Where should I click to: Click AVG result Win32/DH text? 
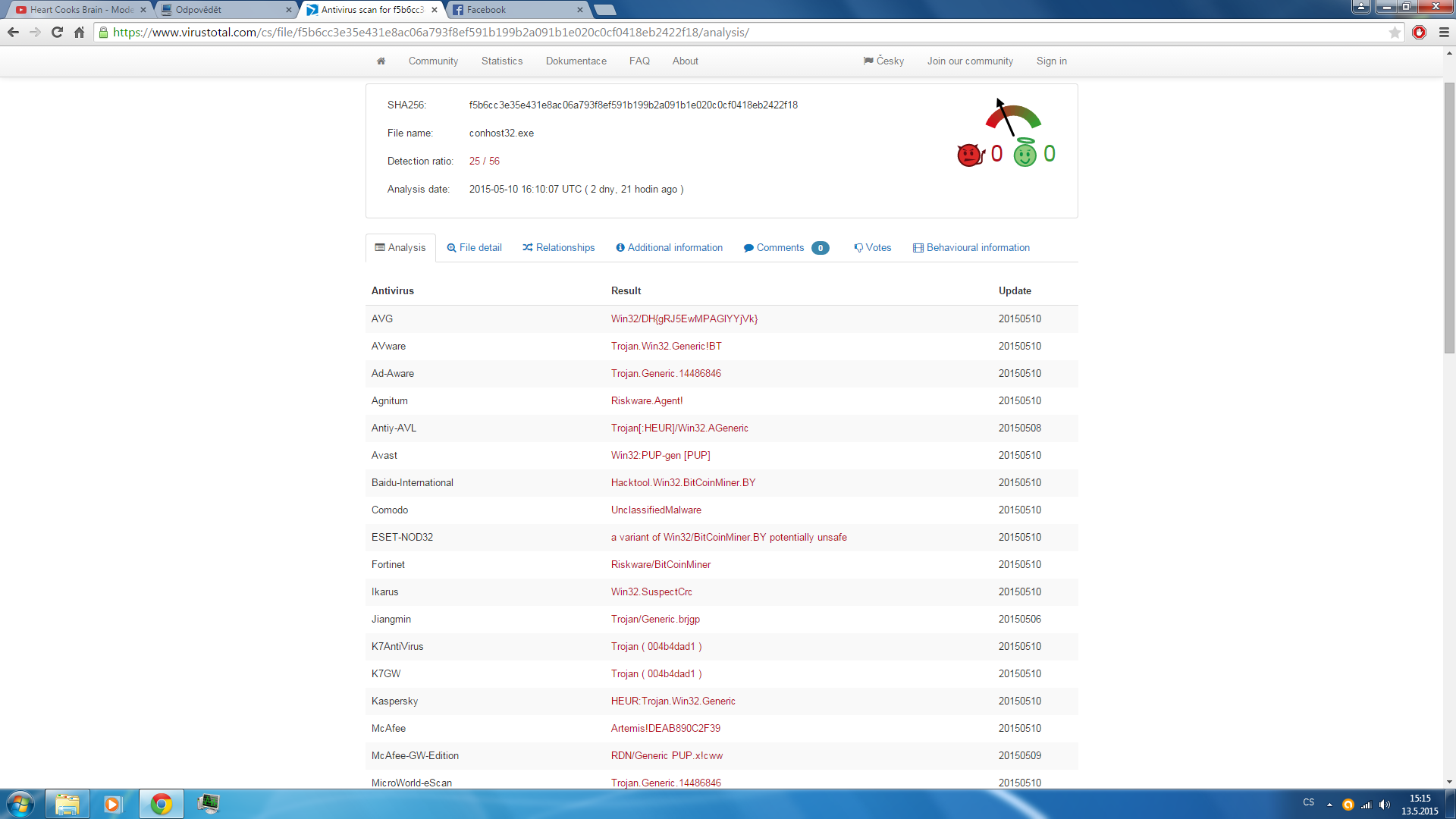[684, 319]
